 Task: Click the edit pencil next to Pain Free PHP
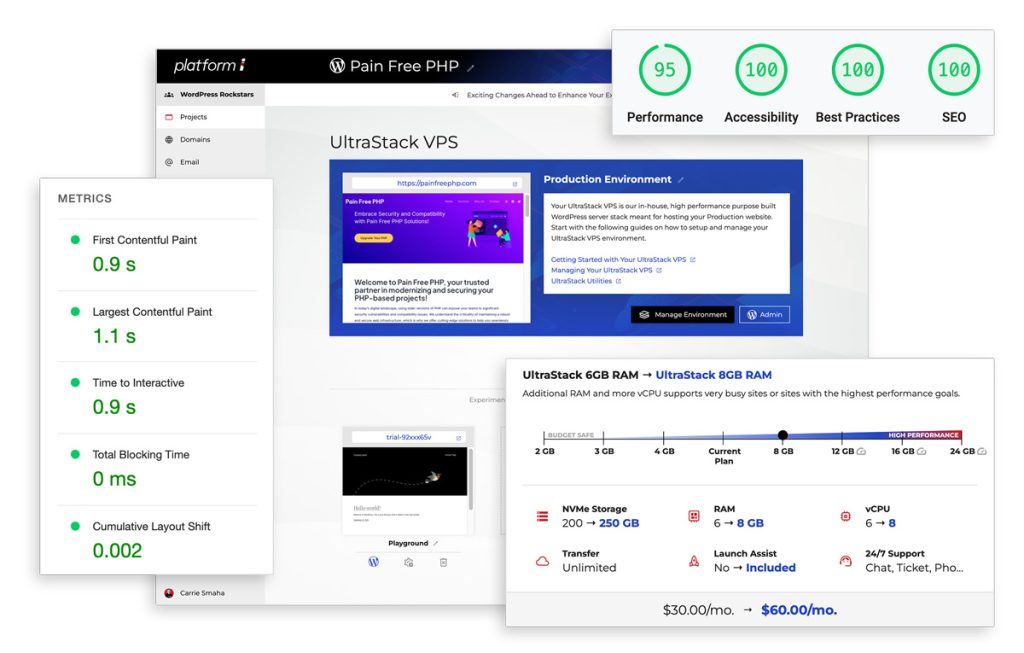click(470, 68)
